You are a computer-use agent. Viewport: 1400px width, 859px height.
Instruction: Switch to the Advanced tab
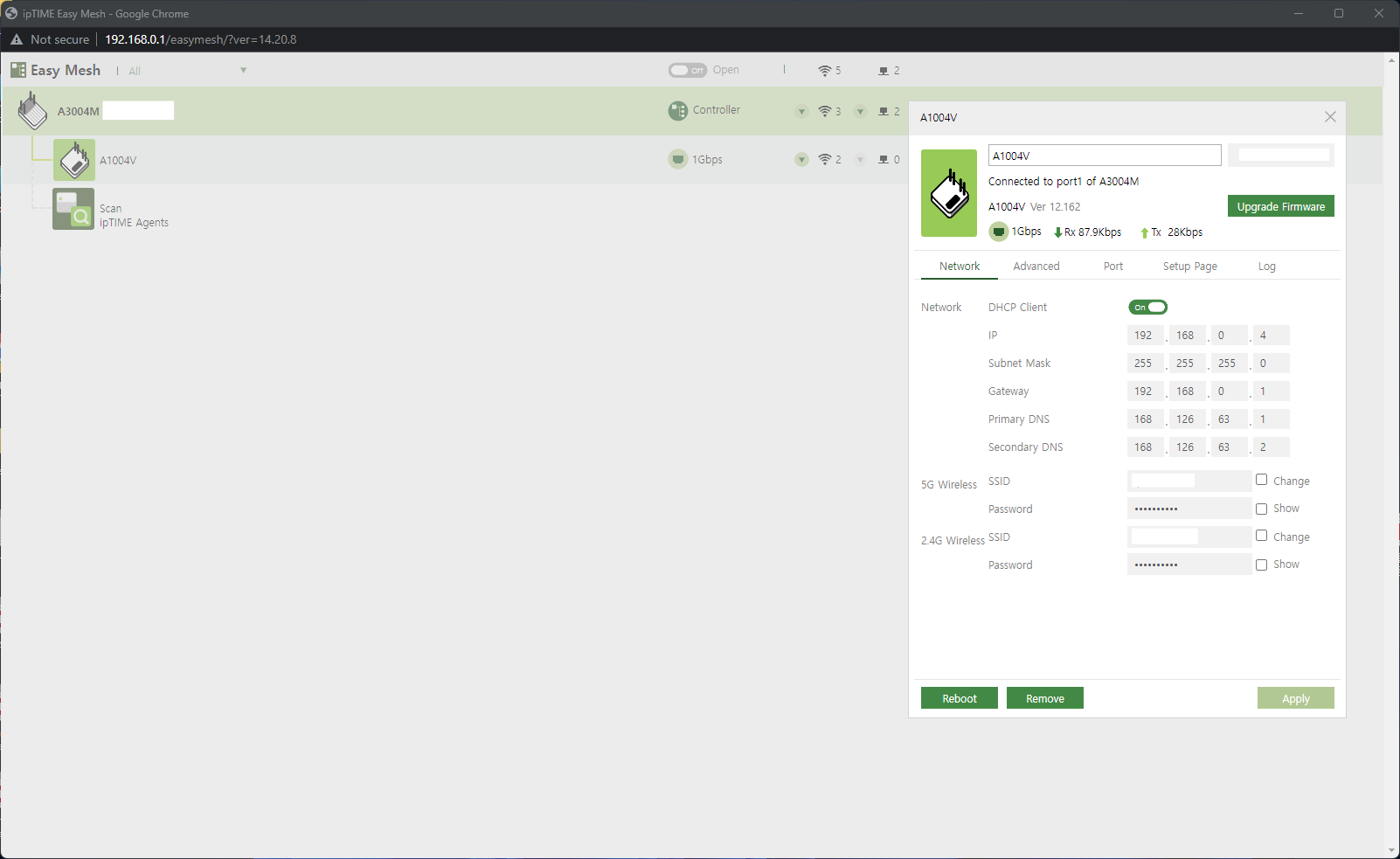pos(1036,267)
